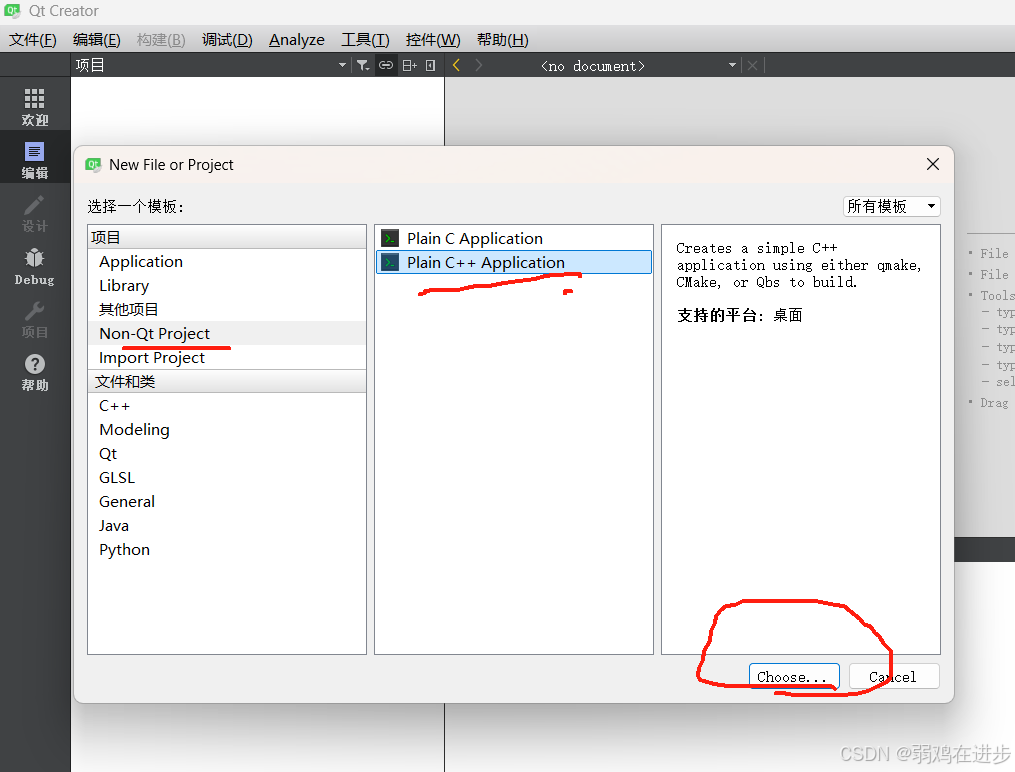
Task: Go back using the left arrow
Action: click(456, 65)
